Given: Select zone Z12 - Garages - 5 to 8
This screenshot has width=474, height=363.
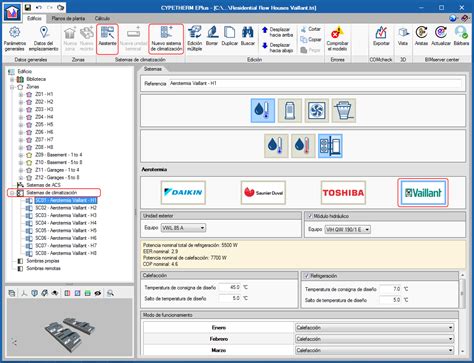Looking at the screenshot, I should (57, 178).
